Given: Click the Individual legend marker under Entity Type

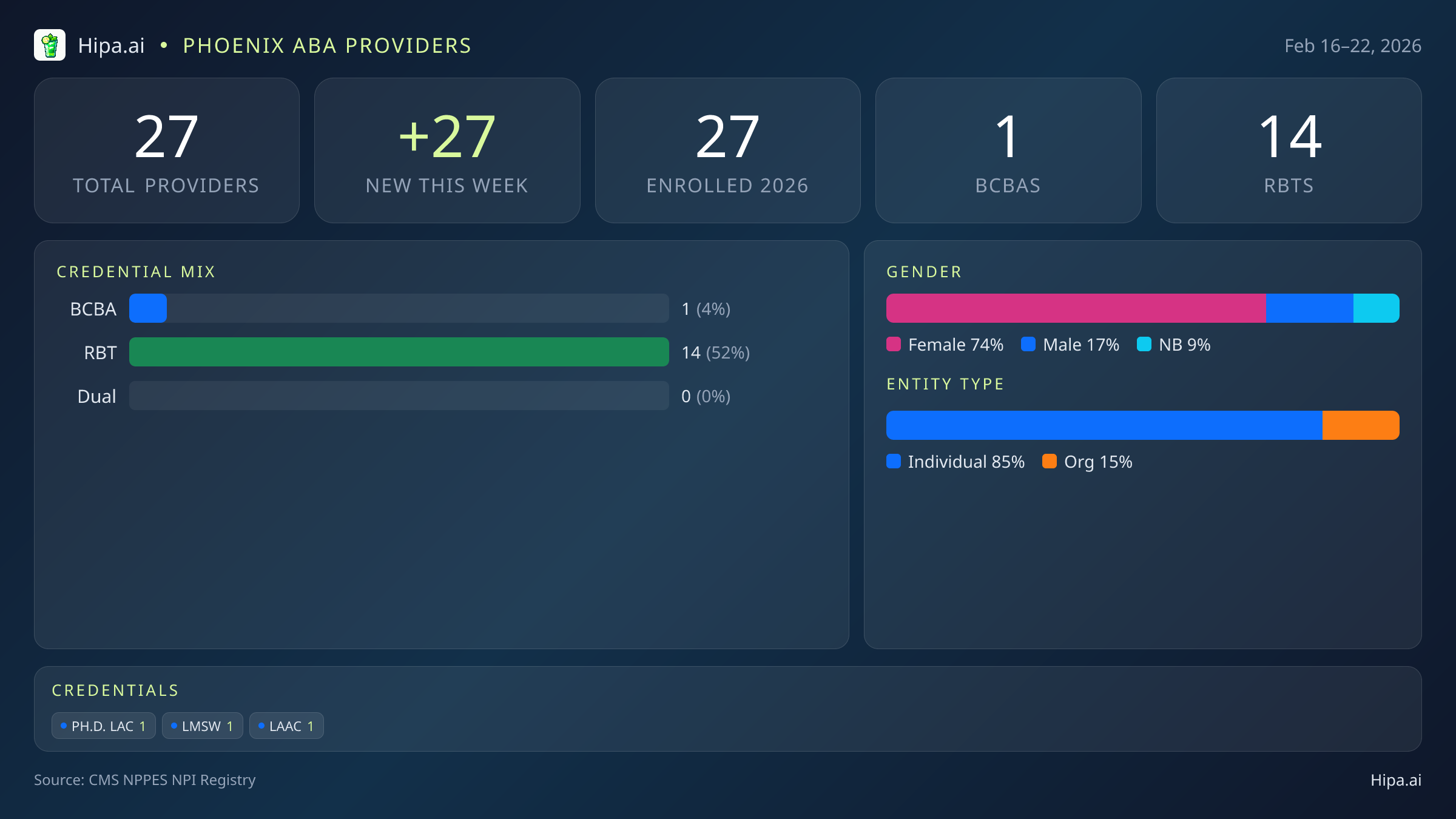Looking at the screenshot, I should click(894, 462).
